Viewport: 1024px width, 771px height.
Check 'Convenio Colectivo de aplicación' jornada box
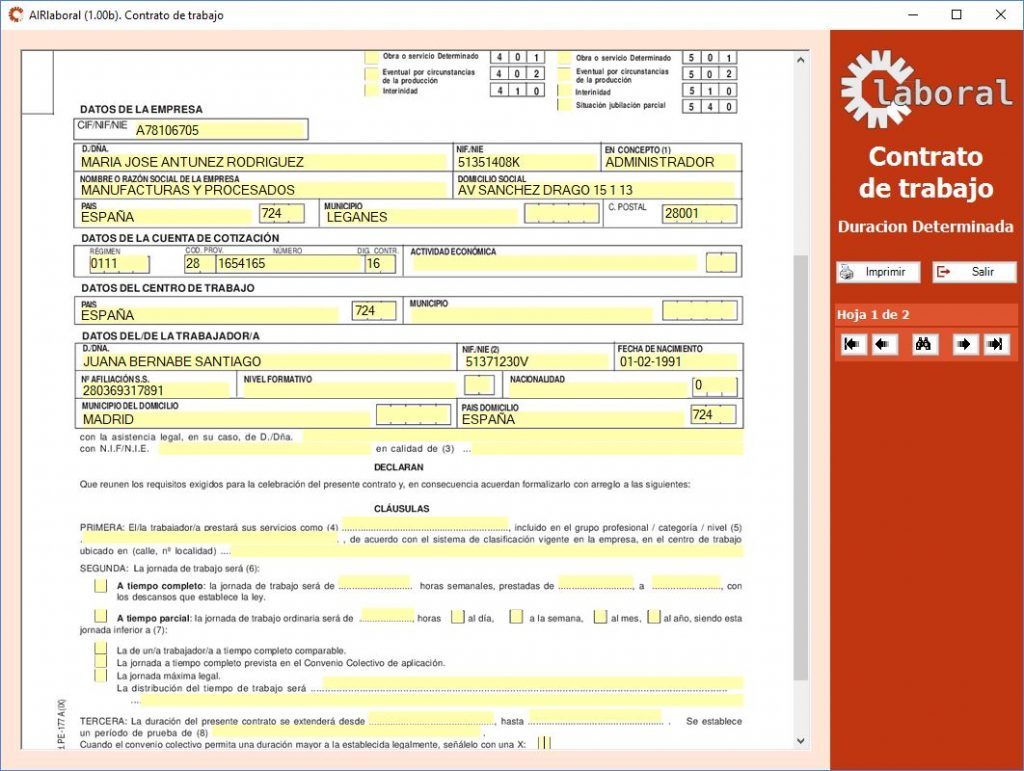click(x=101, y=662)
